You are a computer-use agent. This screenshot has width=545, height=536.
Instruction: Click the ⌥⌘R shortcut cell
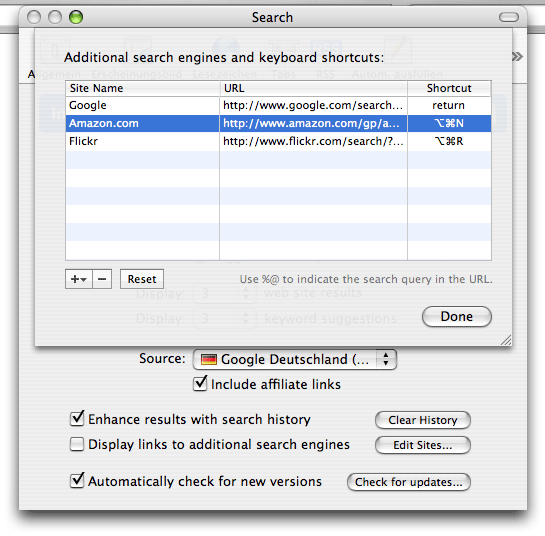pyautogui.click(x=449, y=141)
